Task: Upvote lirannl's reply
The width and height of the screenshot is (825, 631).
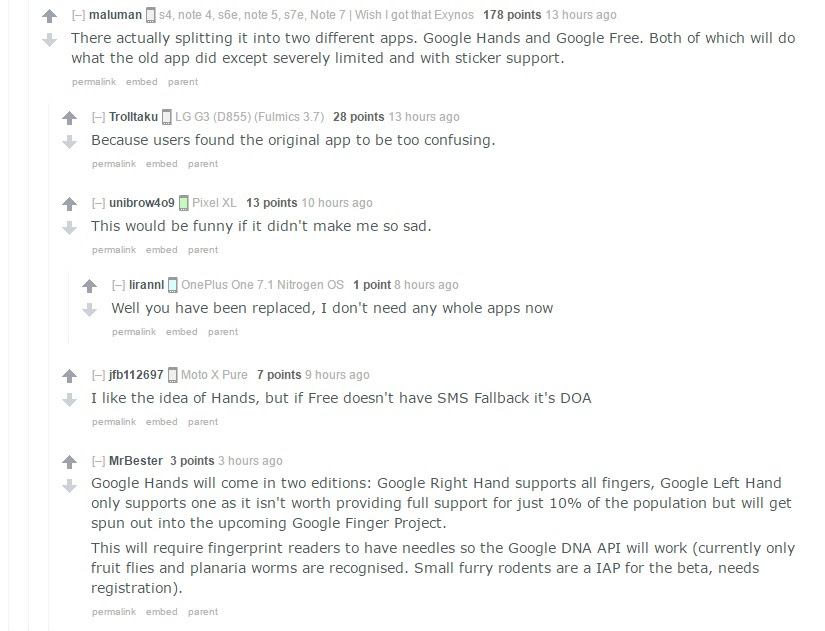Action: [x=89, y=286]
